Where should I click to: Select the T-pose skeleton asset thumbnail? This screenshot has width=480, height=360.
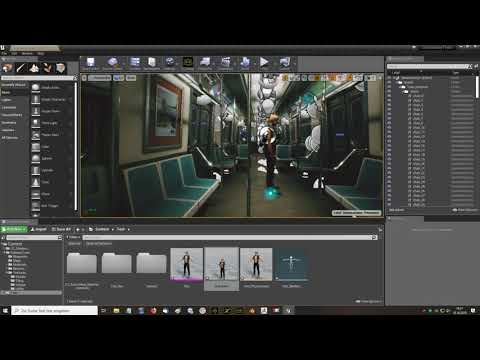(x=291, y=265)
